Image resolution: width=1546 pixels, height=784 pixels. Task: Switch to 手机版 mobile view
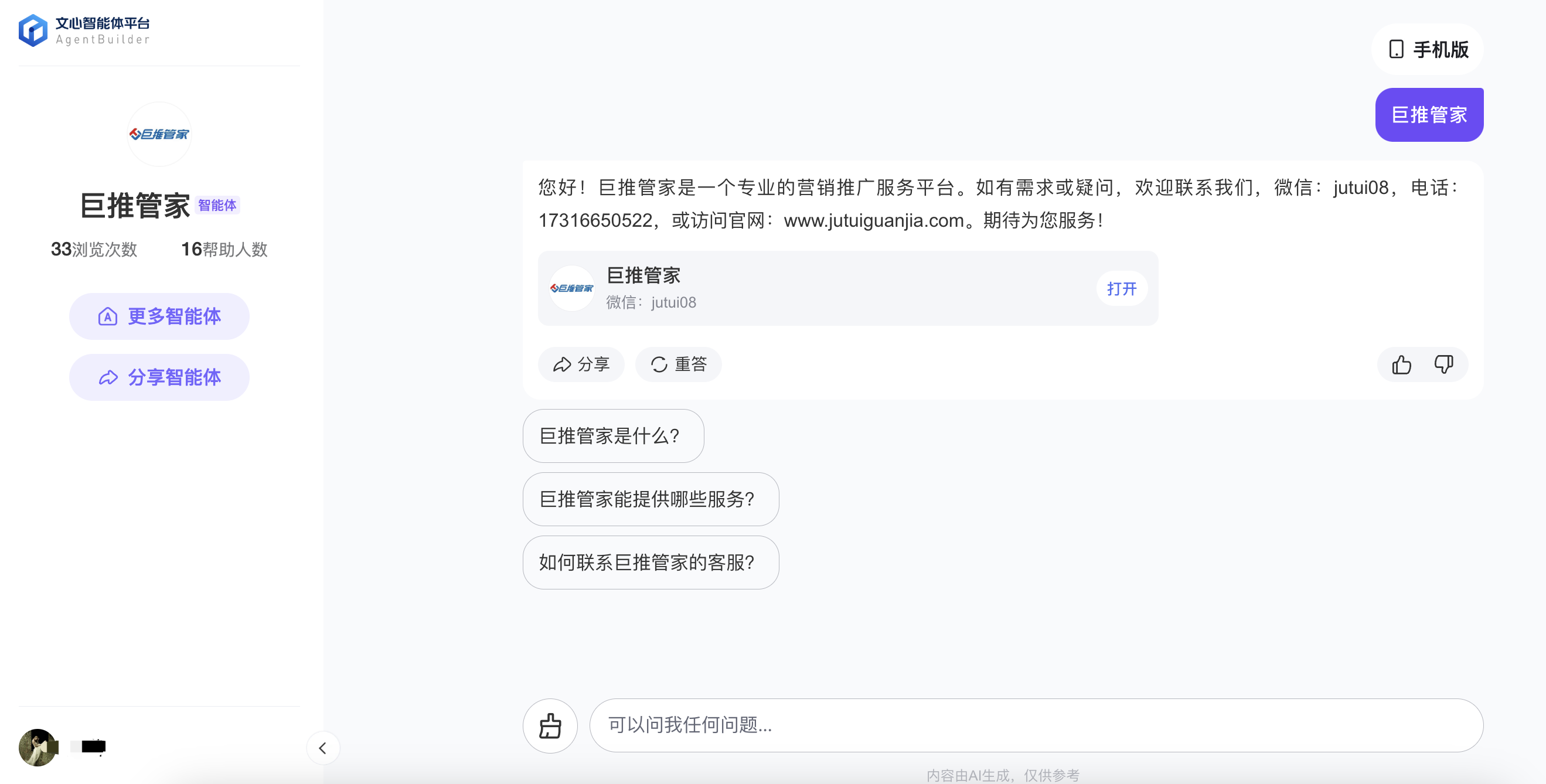click(x=1427, y=49)
